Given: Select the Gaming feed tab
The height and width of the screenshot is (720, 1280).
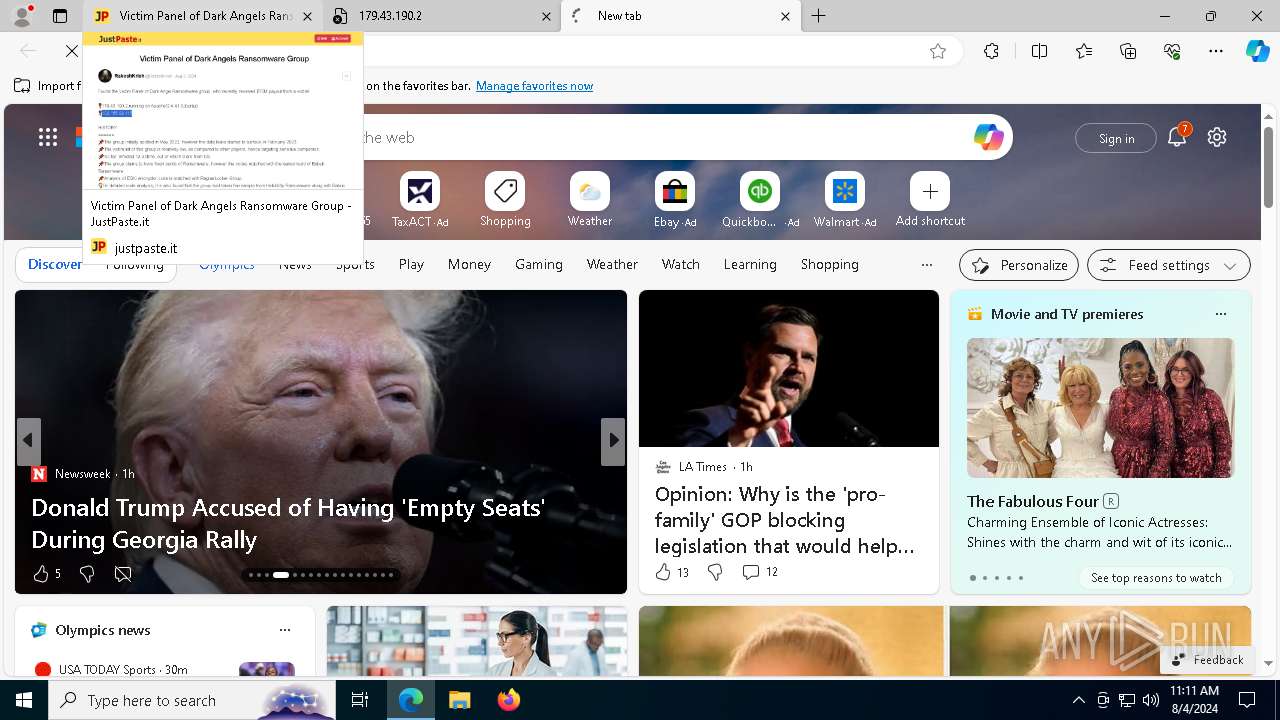Looking at the screenshot, I should 539,264.
